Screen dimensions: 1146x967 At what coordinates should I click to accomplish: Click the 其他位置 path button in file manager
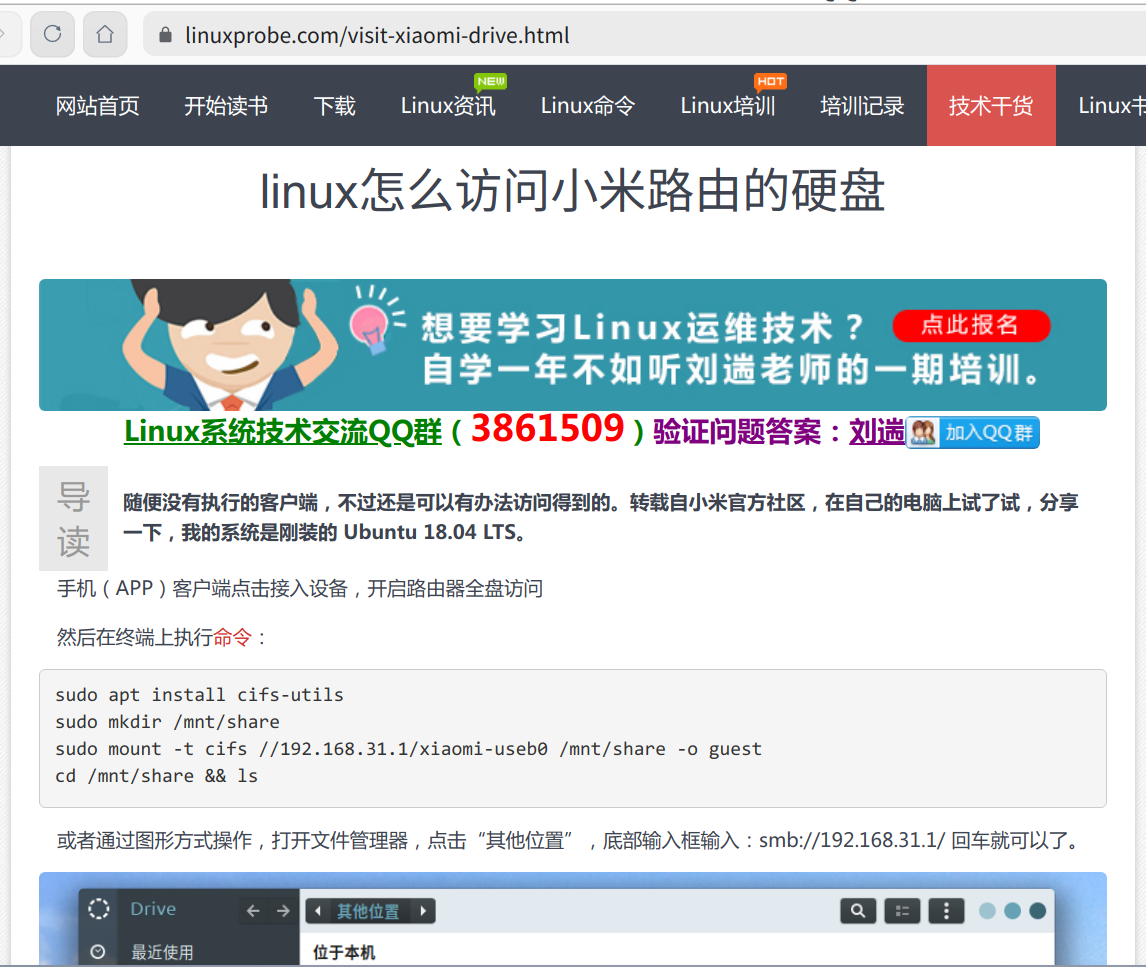(x=368, y=911)
